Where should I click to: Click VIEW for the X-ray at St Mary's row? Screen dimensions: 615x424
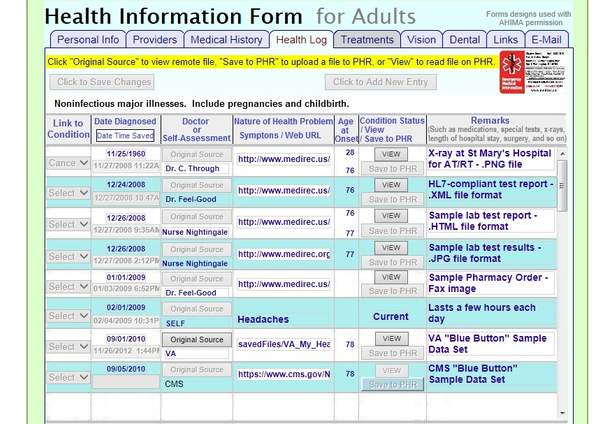(391, 154)
